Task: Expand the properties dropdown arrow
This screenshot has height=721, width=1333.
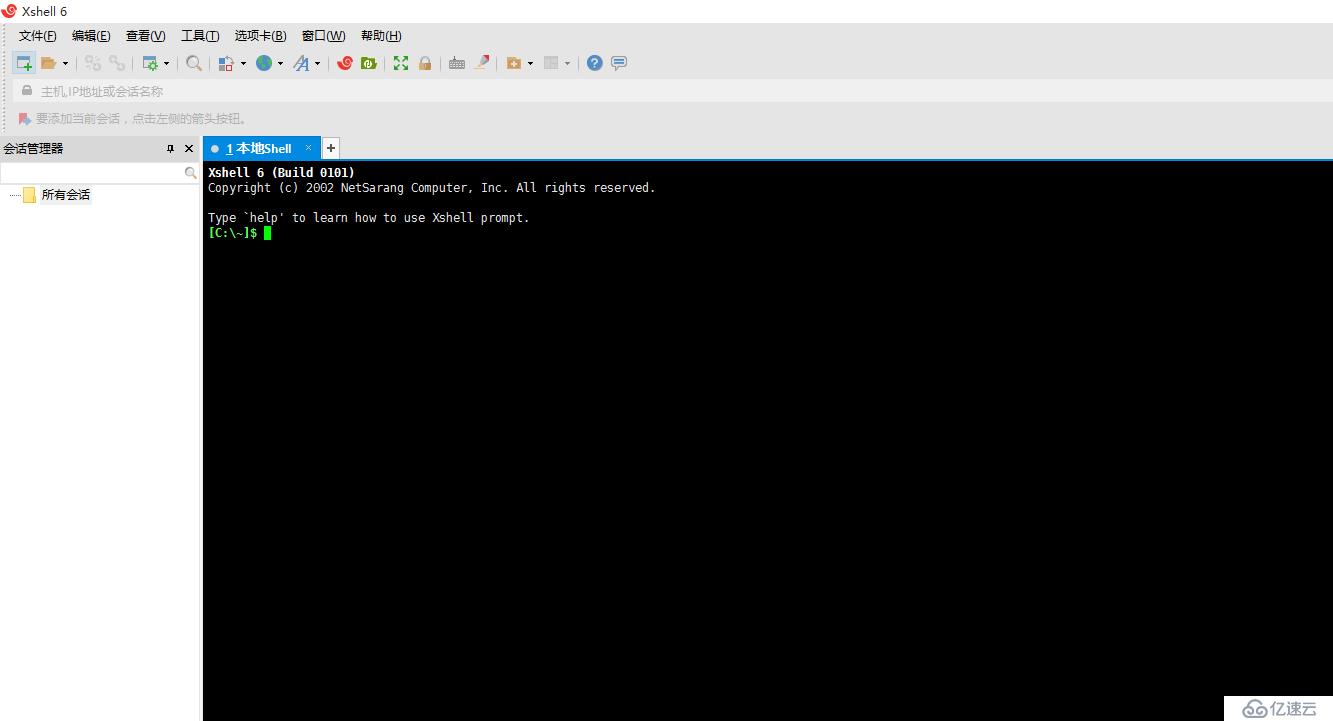Action: pyautogui.click(x=167, y=63)
